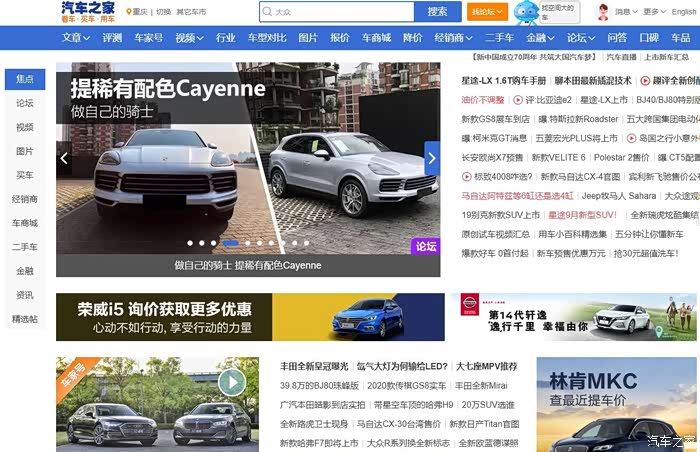
Task: Select the active blue carousel indicator
Action: tap(230, 242)
